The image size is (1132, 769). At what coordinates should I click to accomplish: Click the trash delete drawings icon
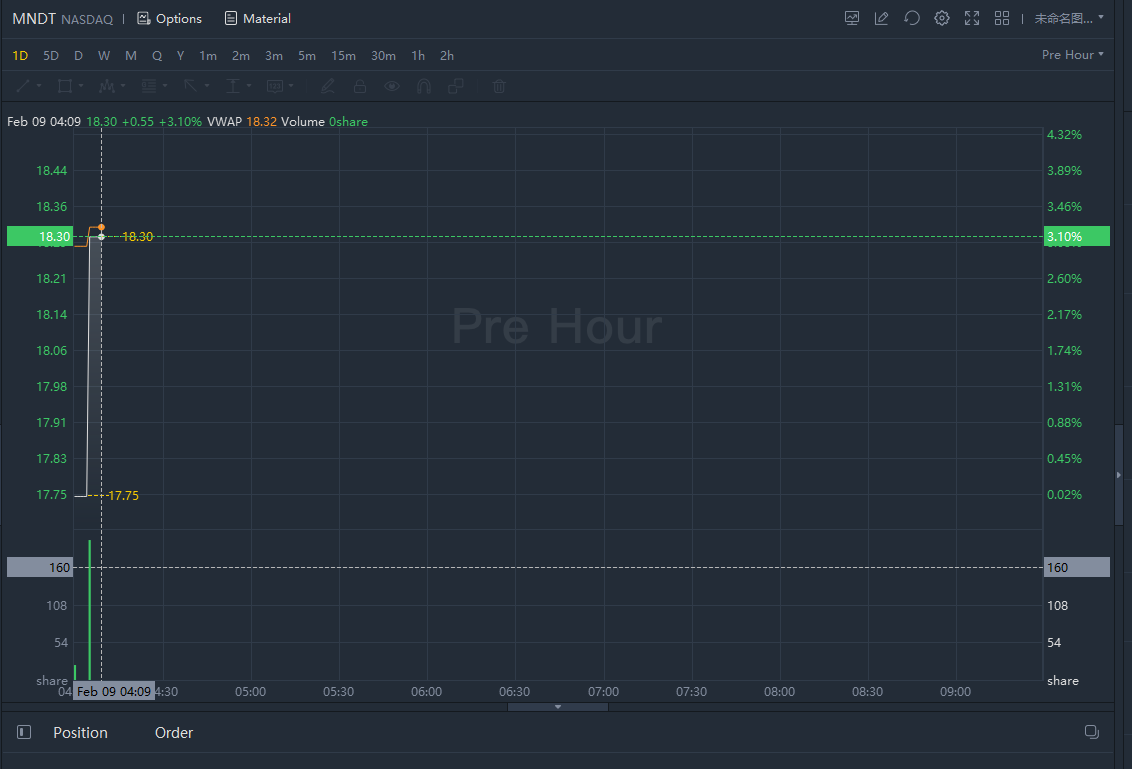click(x=499, y=87)
